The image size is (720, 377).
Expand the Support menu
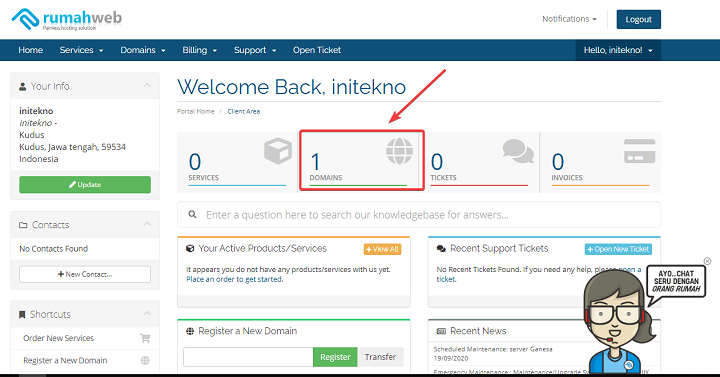pos(255,50)
